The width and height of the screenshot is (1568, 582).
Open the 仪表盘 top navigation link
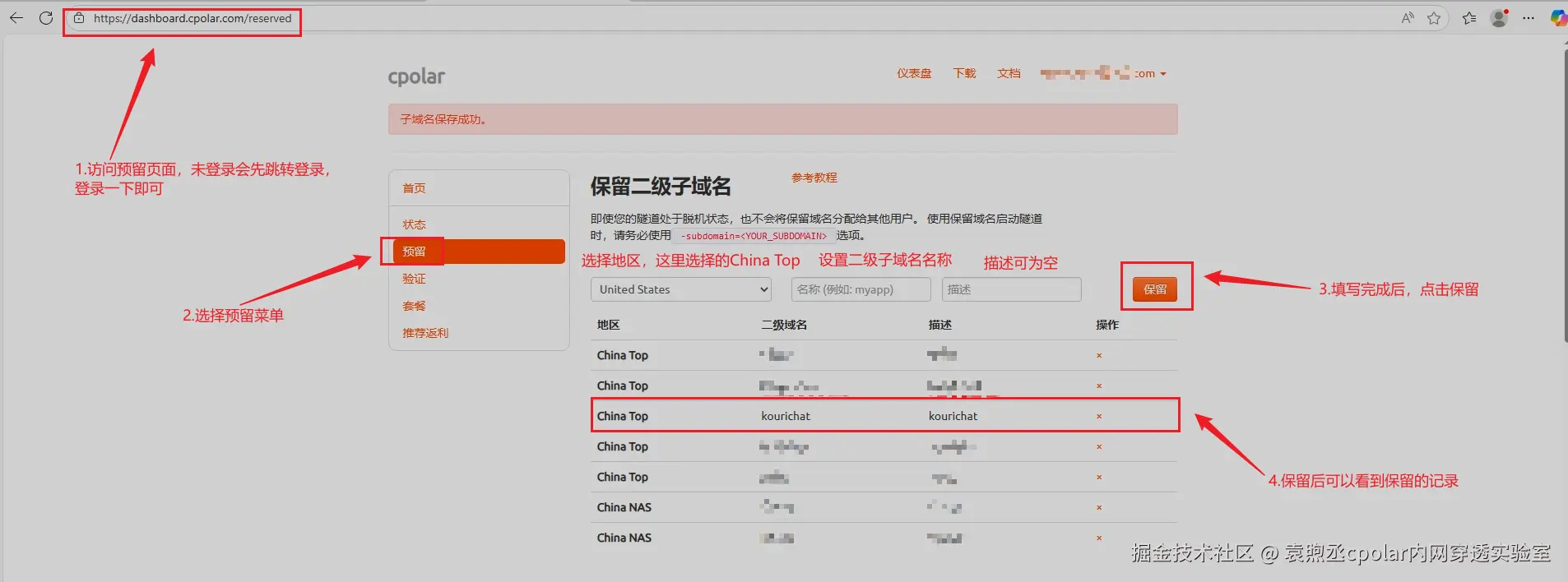pos(914,73)
